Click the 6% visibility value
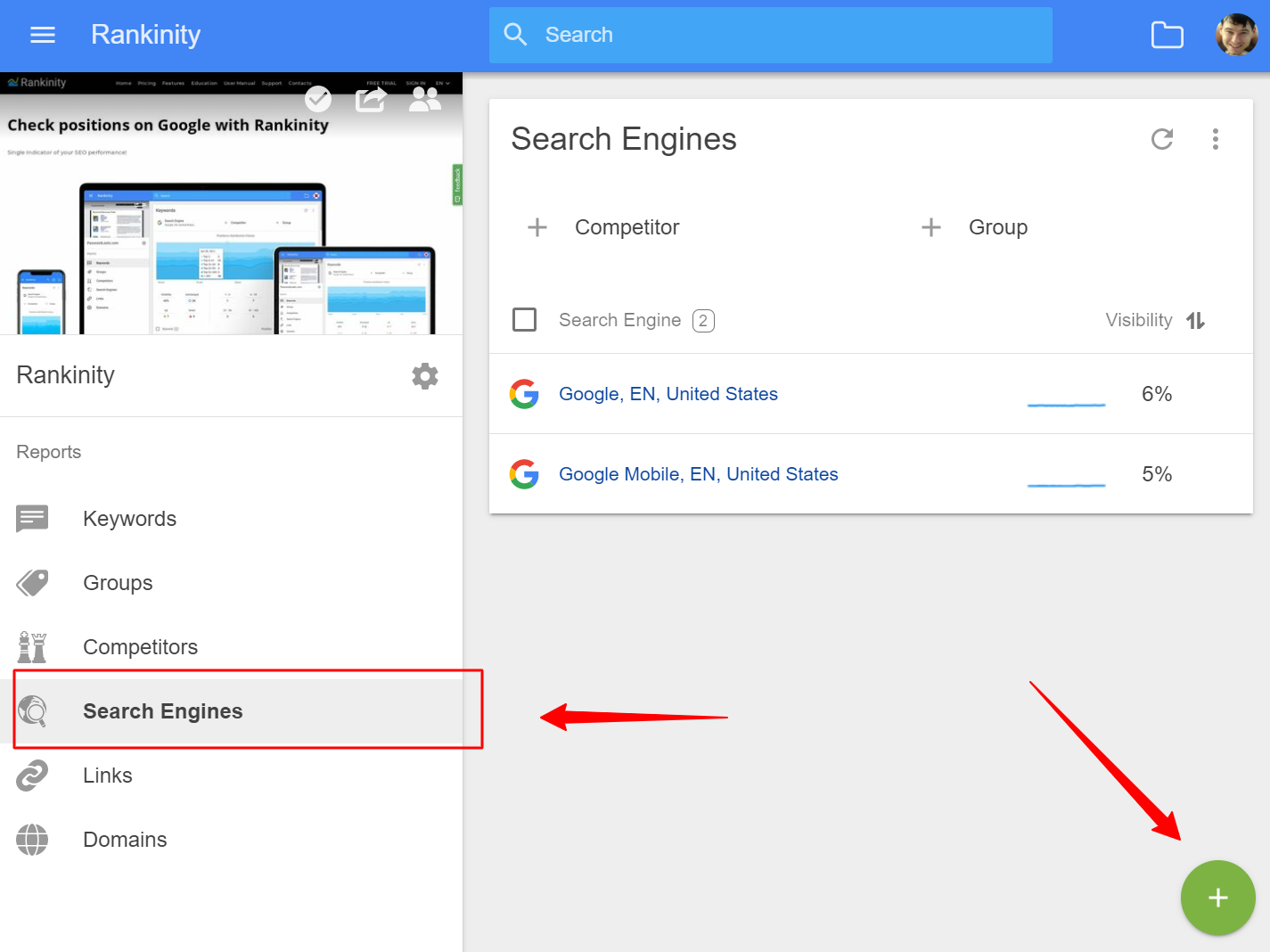The image size is (1270, 952). pyautogui.click(x=1157, y=394)
